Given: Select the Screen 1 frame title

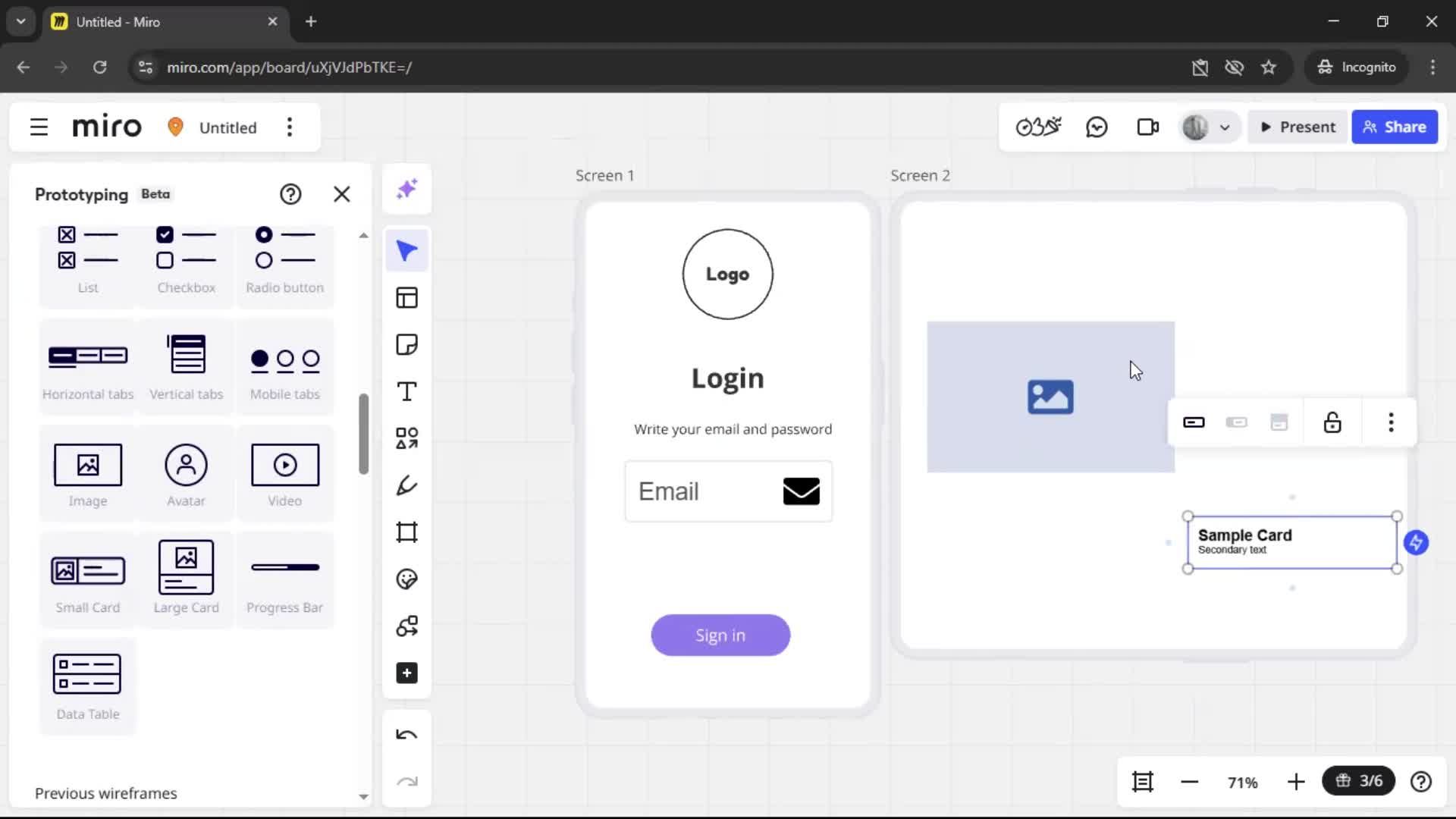Looking at the screenshot, I should (x=604, y=175).
